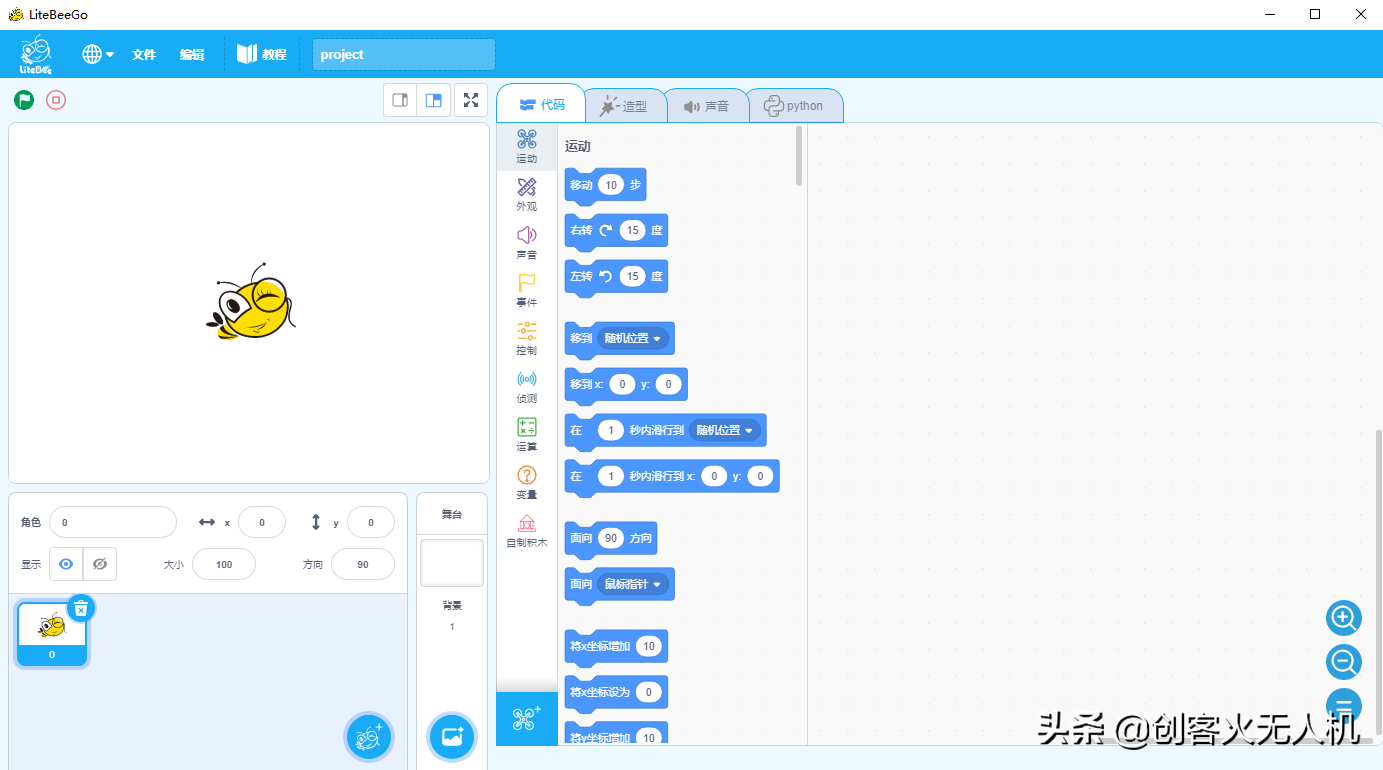Click the 15 value in 右转 block

pos(632,230)
